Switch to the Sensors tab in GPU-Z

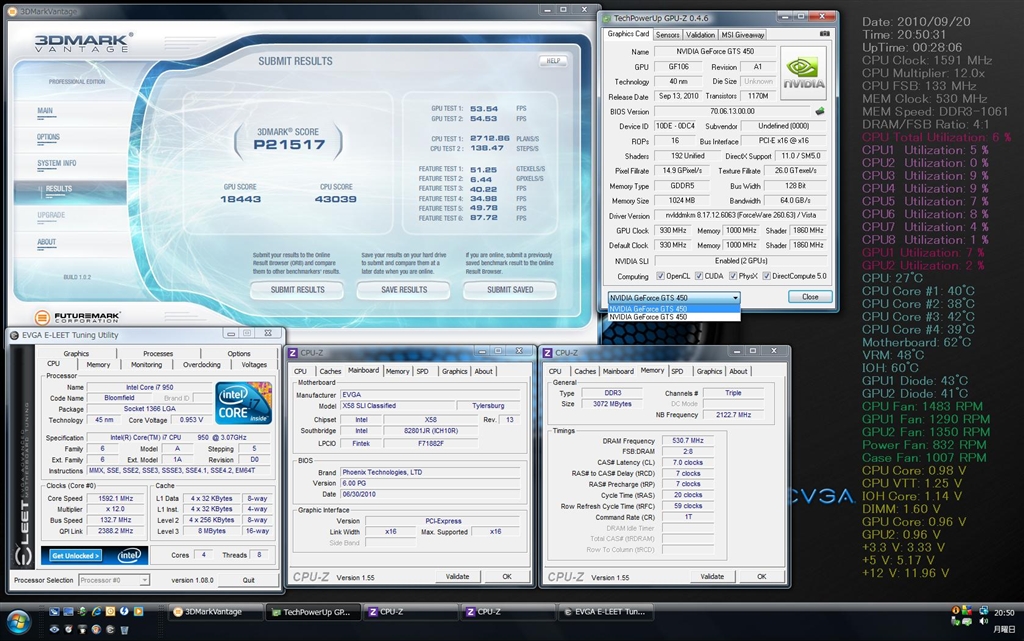click(x=667, y=35)
